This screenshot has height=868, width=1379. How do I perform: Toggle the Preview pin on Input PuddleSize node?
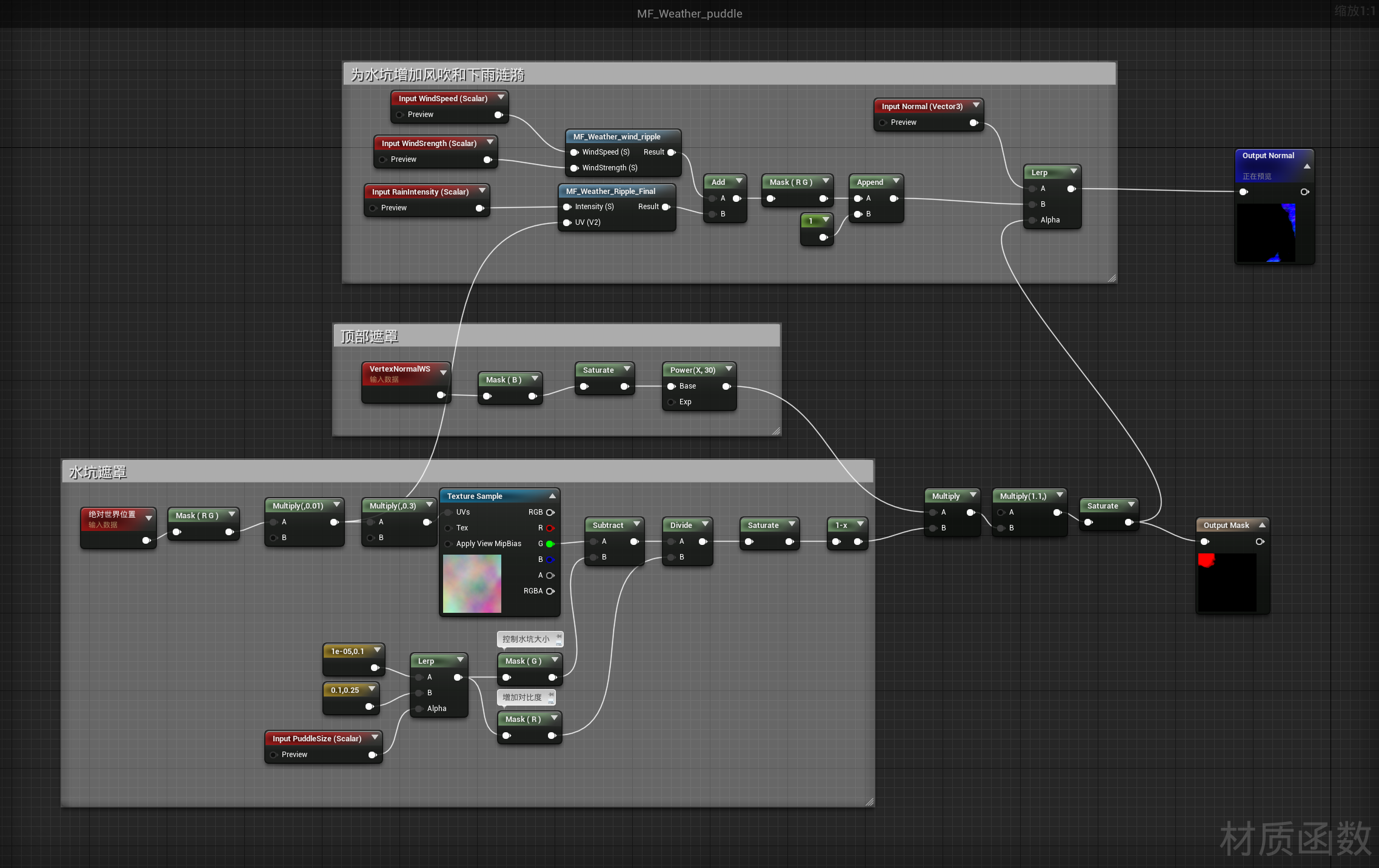point(273,755)
